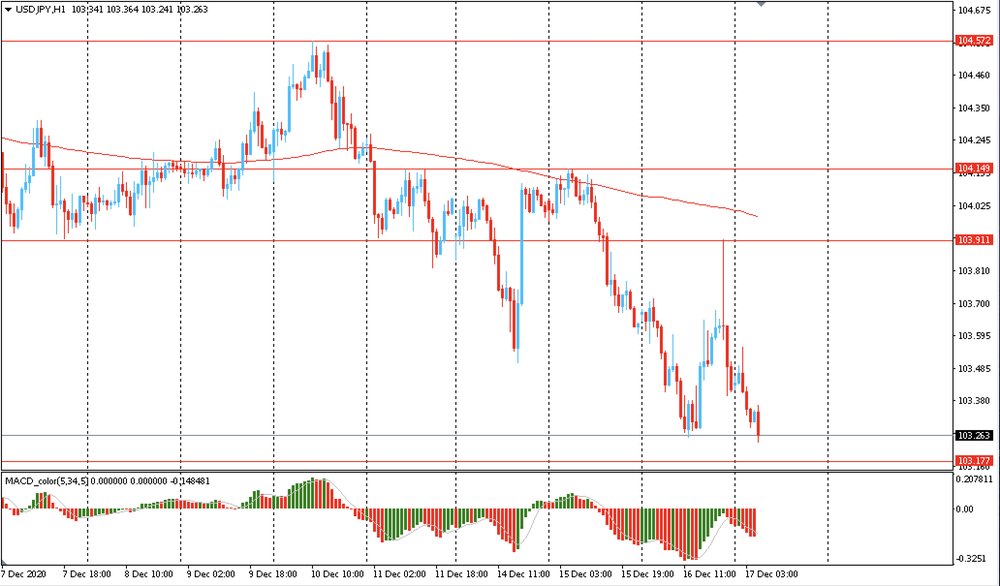
Task: Click the 103.485 value on price scale
Action: click(974, 369)
